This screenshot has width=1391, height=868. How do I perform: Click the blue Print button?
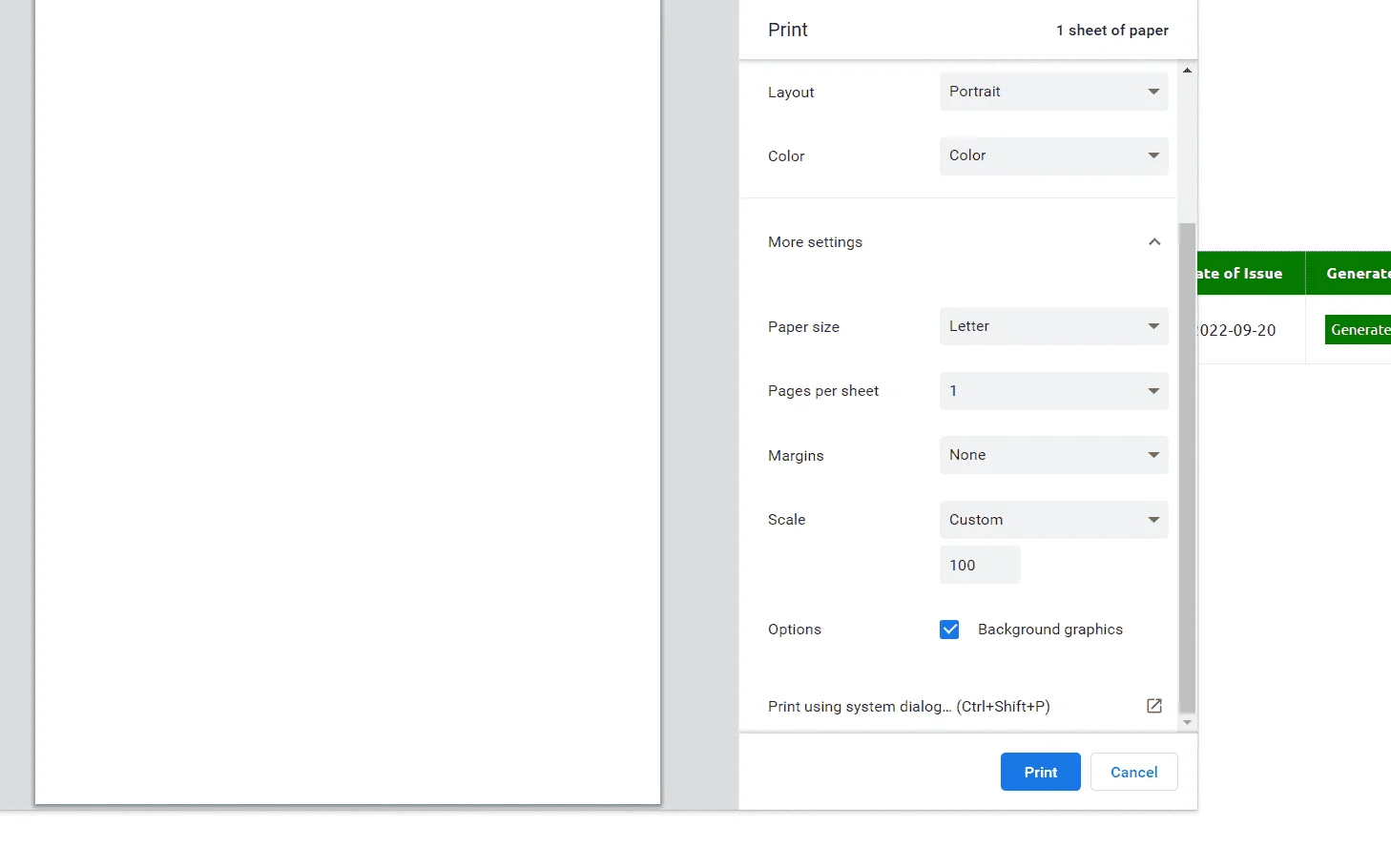coord(1040,772)
